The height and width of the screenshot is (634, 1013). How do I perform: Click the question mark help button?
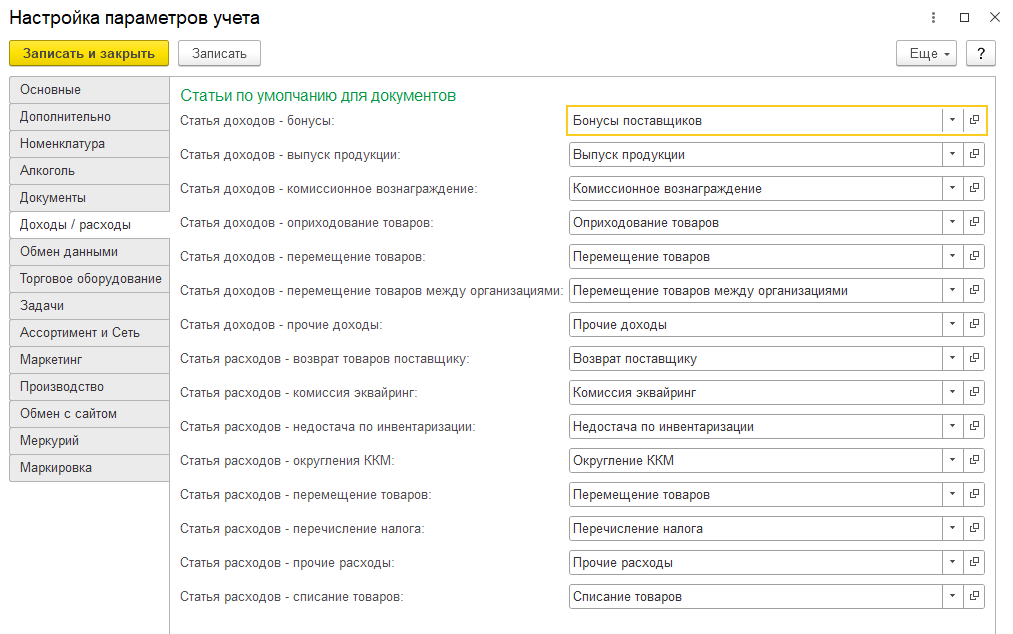click(981, 54)
